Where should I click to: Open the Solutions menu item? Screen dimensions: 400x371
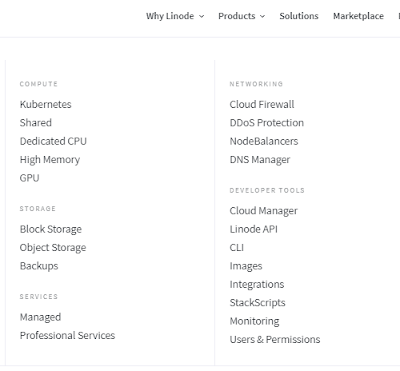point(299,16)
